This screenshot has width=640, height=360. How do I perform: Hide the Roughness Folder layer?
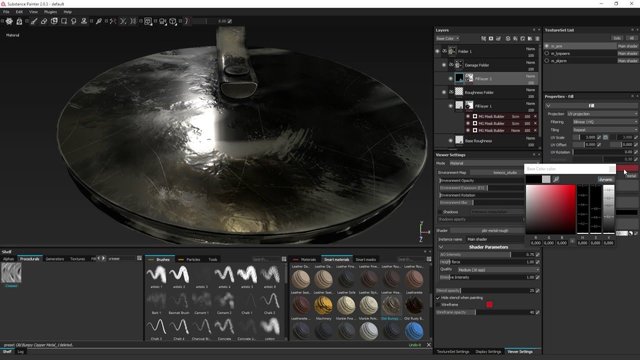pyautogui.click(x=444, y=92)
